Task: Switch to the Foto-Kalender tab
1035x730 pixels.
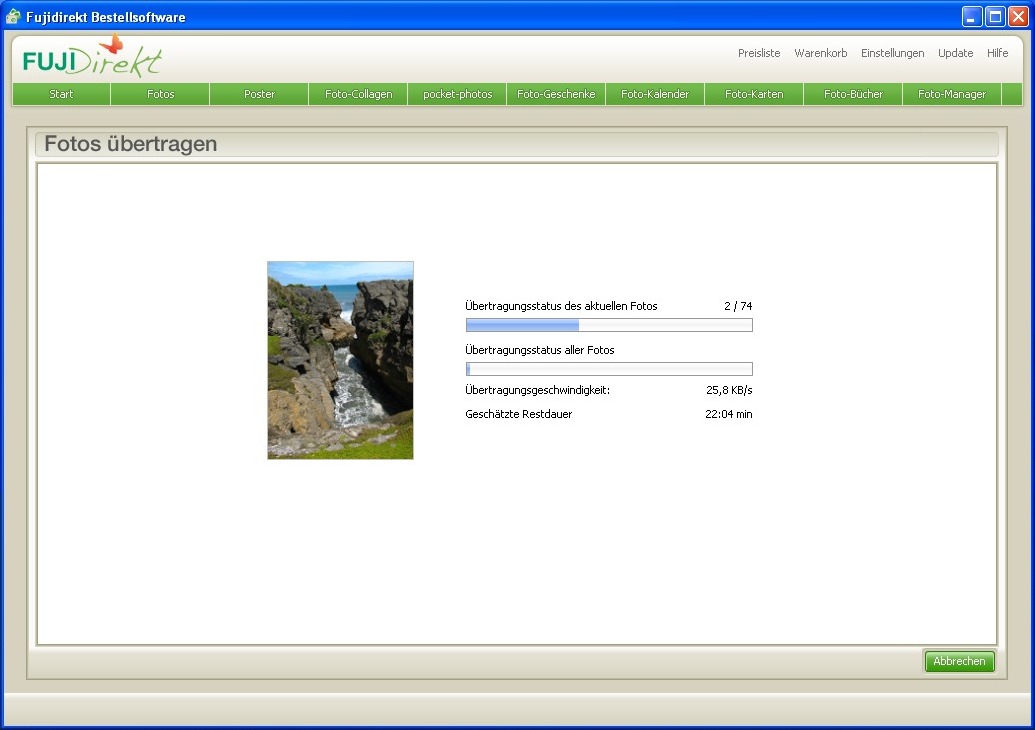Action: coord(655,94)
